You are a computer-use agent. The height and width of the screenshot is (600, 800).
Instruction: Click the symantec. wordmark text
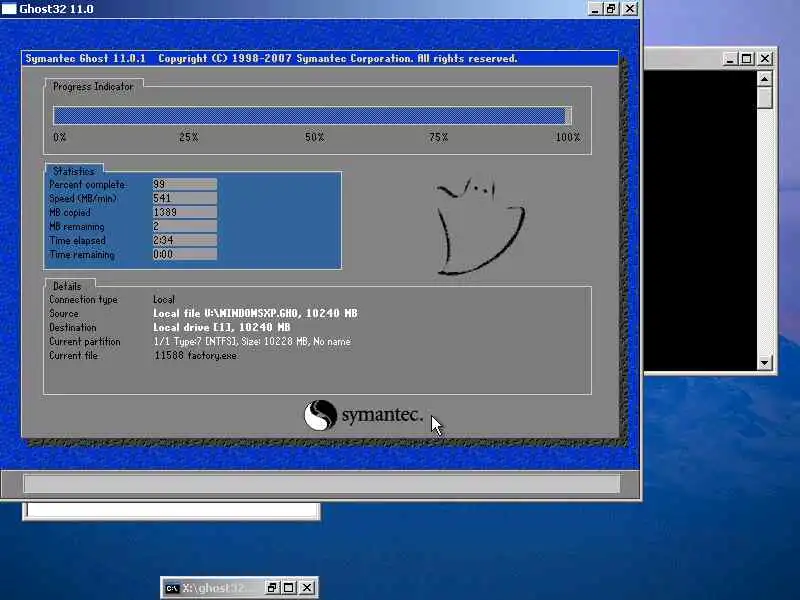coord(382,415)
